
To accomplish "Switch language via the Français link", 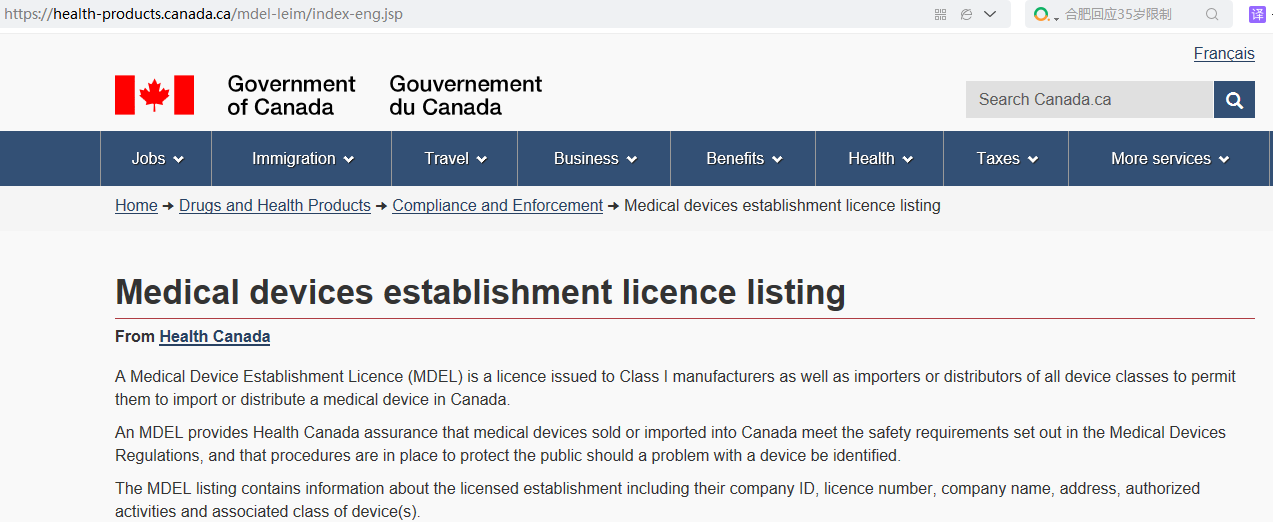I will [x=1223, y=54].
